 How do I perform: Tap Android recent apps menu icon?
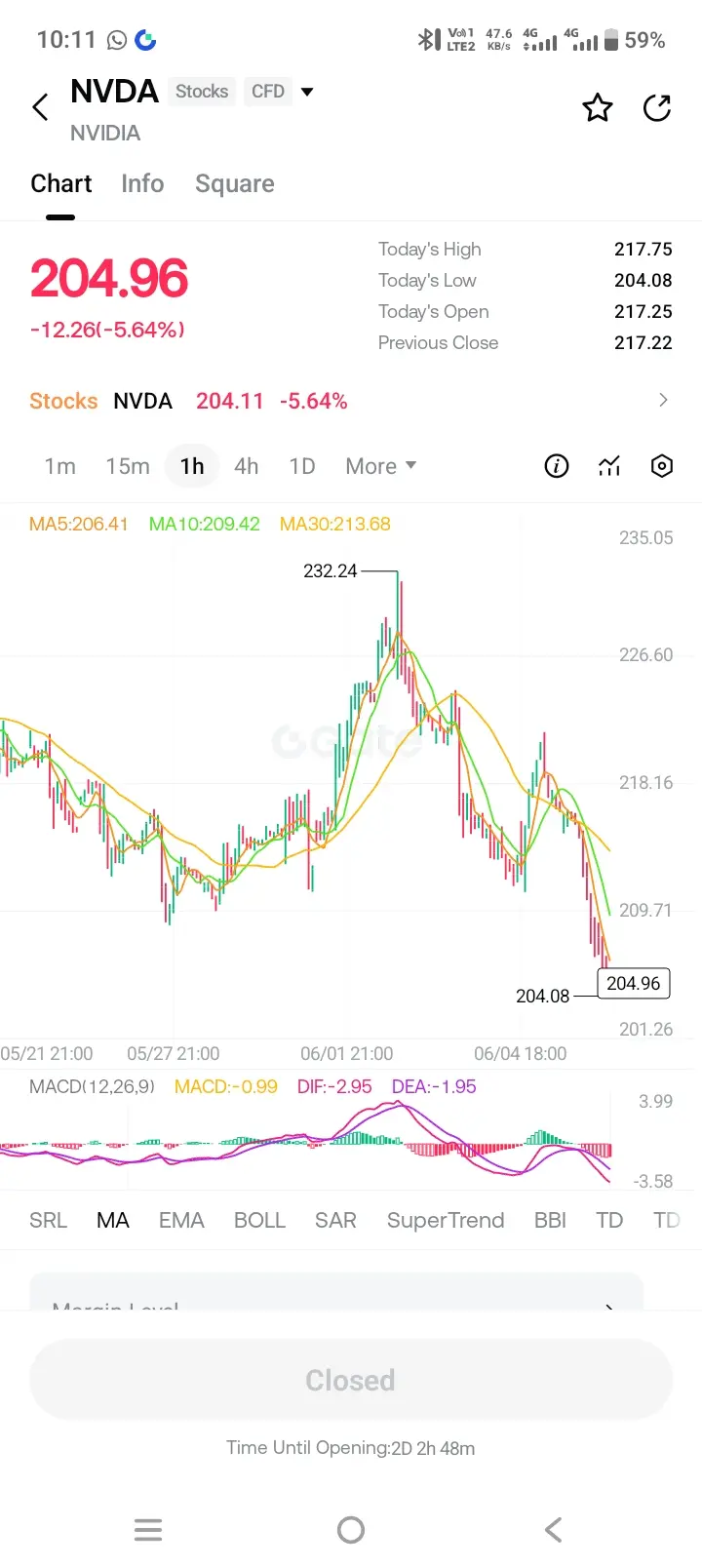[148, 1530]
